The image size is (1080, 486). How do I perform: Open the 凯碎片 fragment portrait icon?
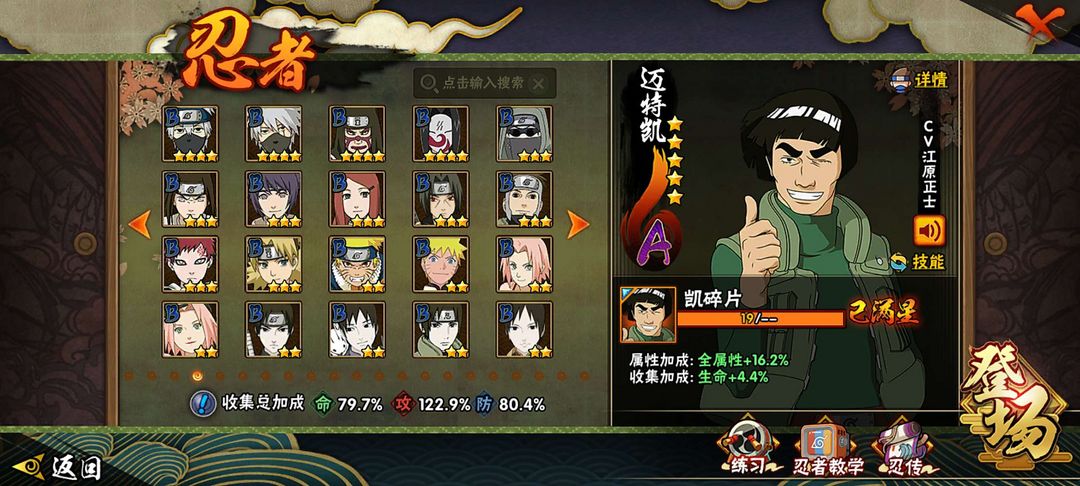tap(647, 315)
